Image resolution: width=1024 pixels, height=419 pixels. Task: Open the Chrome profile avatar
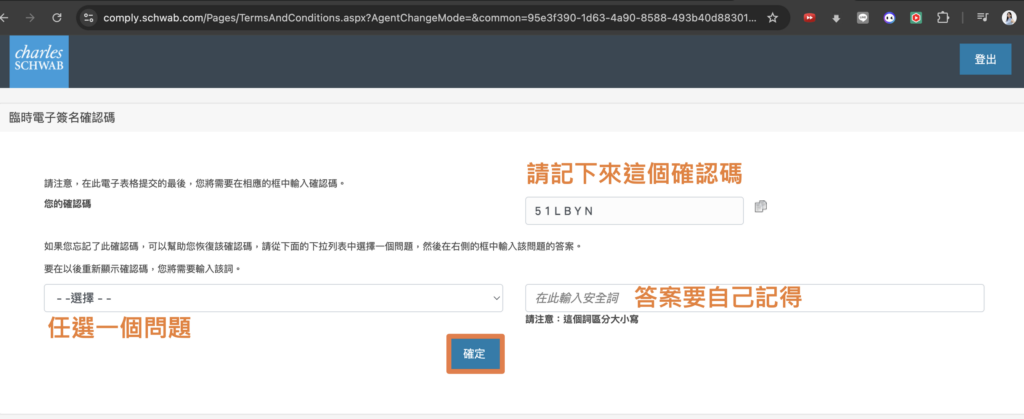pyautogui.click(x=1009, y=18)
